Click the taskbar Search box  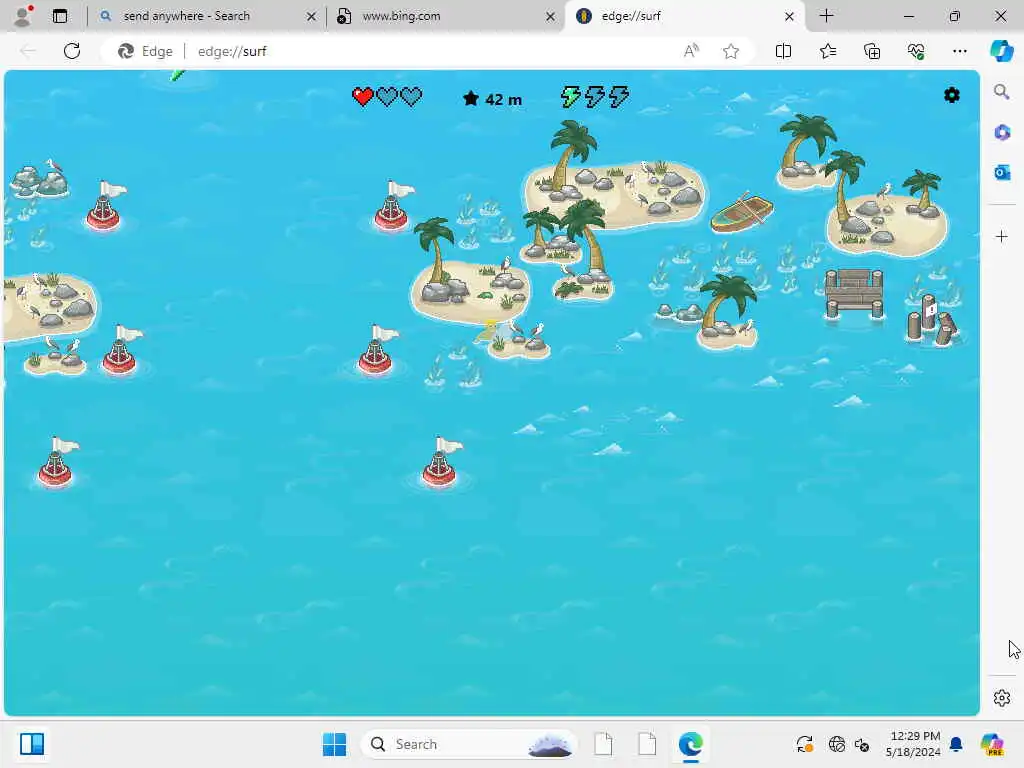pos(469,744)
